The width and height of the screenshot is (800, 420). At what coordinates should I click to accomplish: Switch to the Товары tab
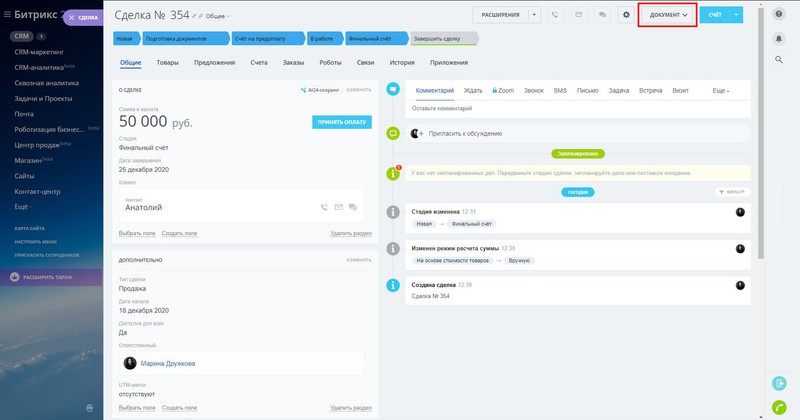click(167, 63)
